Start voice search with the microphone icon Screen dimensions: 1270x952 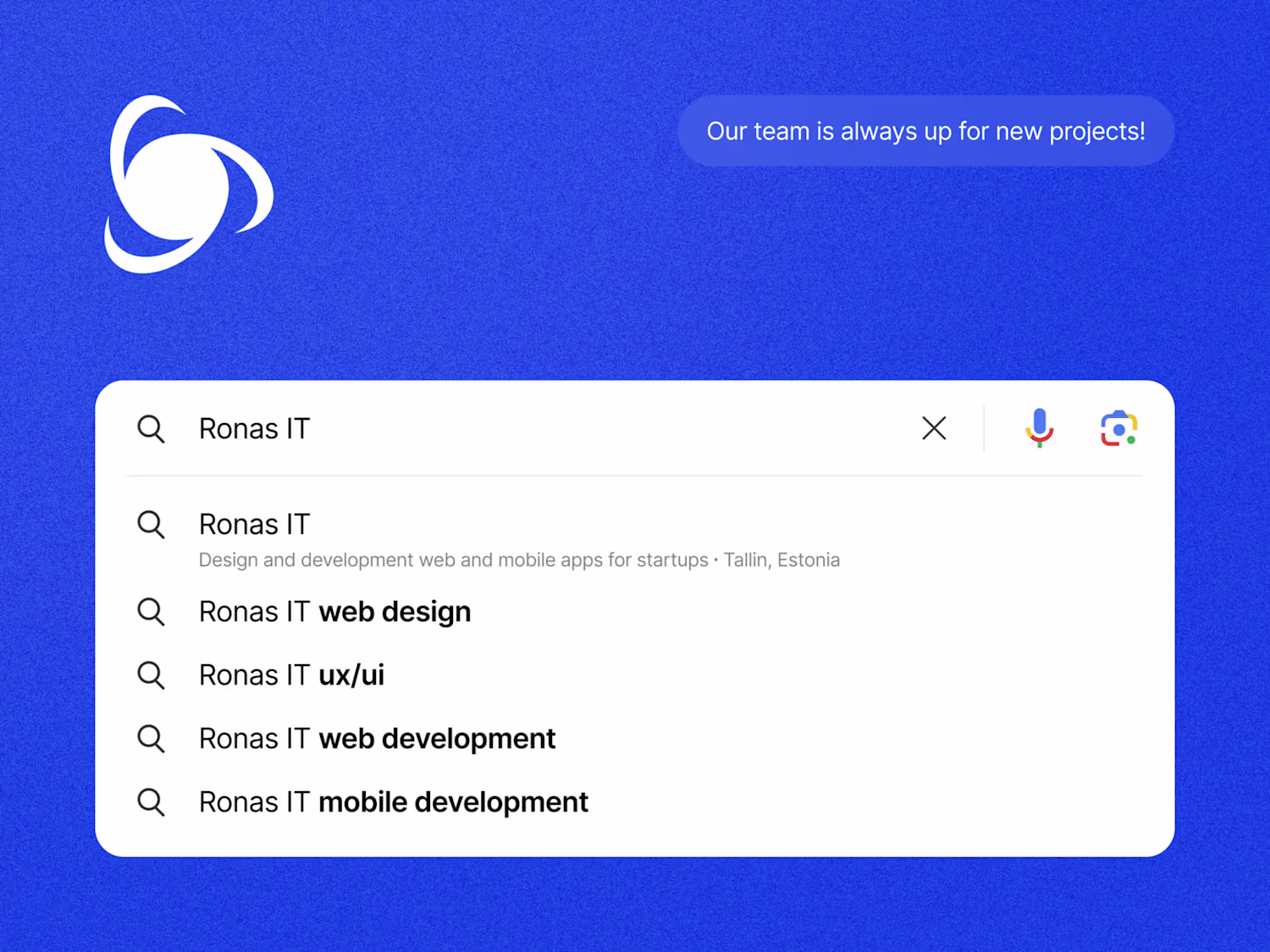tap(1039, 427)
